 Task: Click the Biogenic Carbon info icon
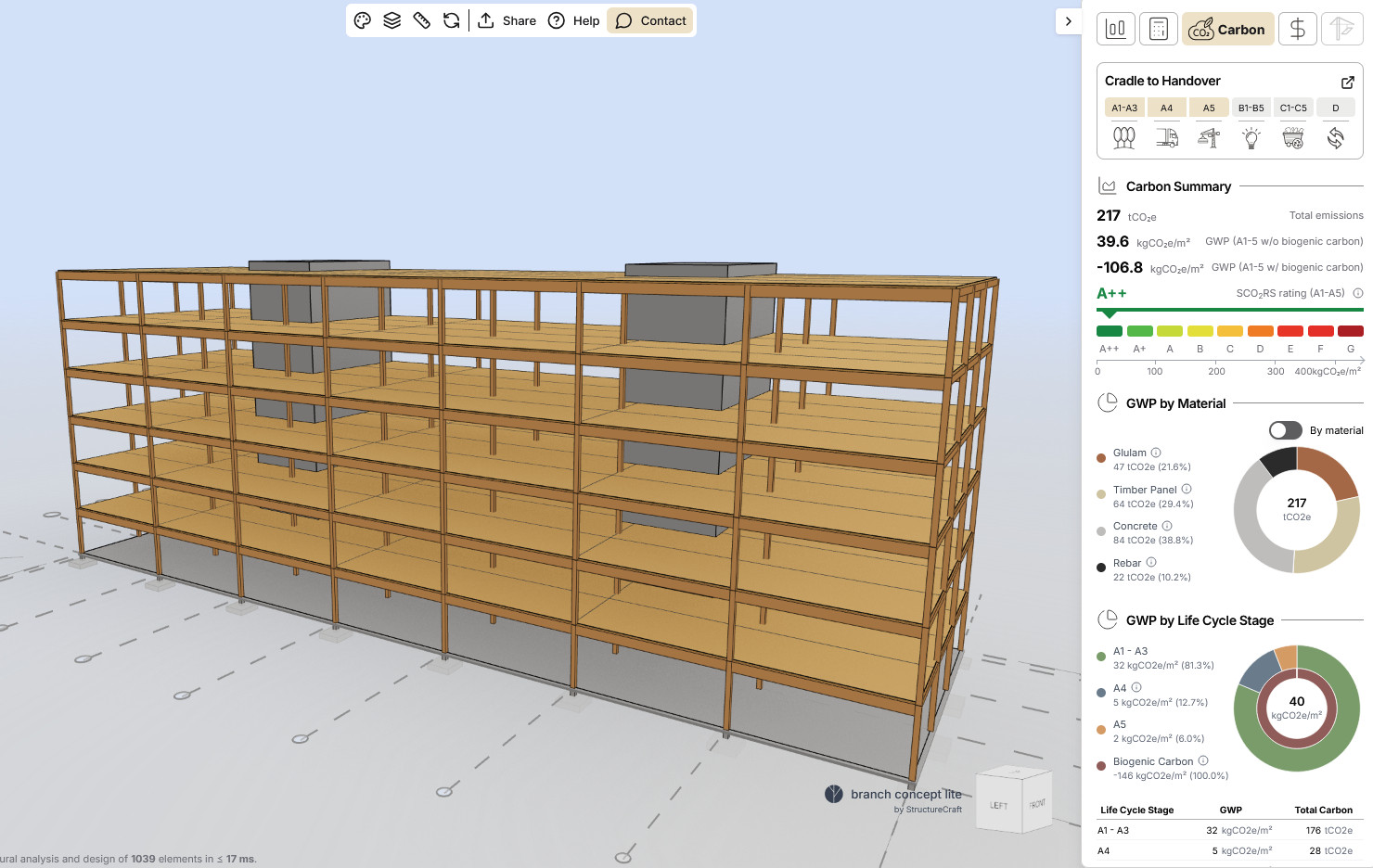click(x=1203, y=760)
